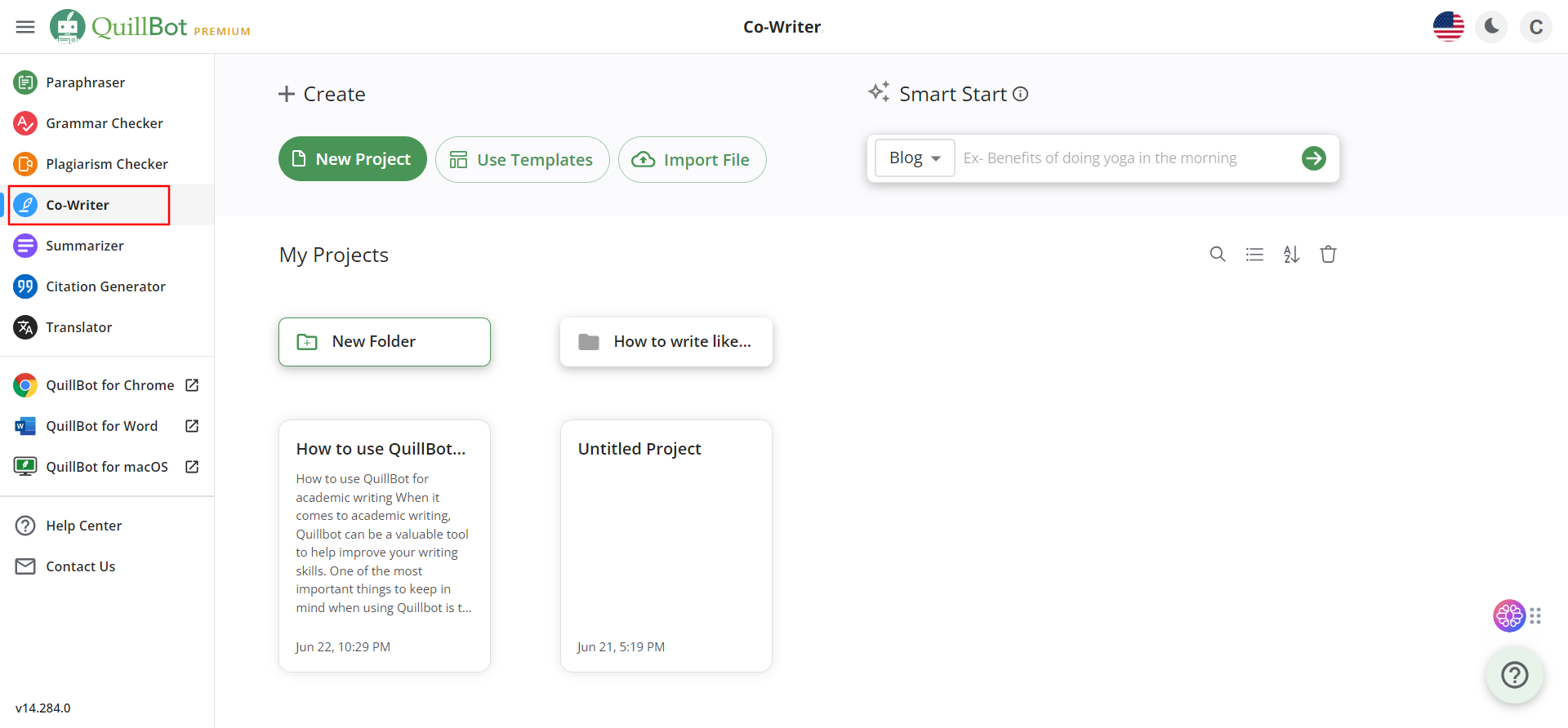Image resolution: width=1568 pixels, height=728 pixels.
Task: Click version text v14.284.0
Action: tap(43, 708)
